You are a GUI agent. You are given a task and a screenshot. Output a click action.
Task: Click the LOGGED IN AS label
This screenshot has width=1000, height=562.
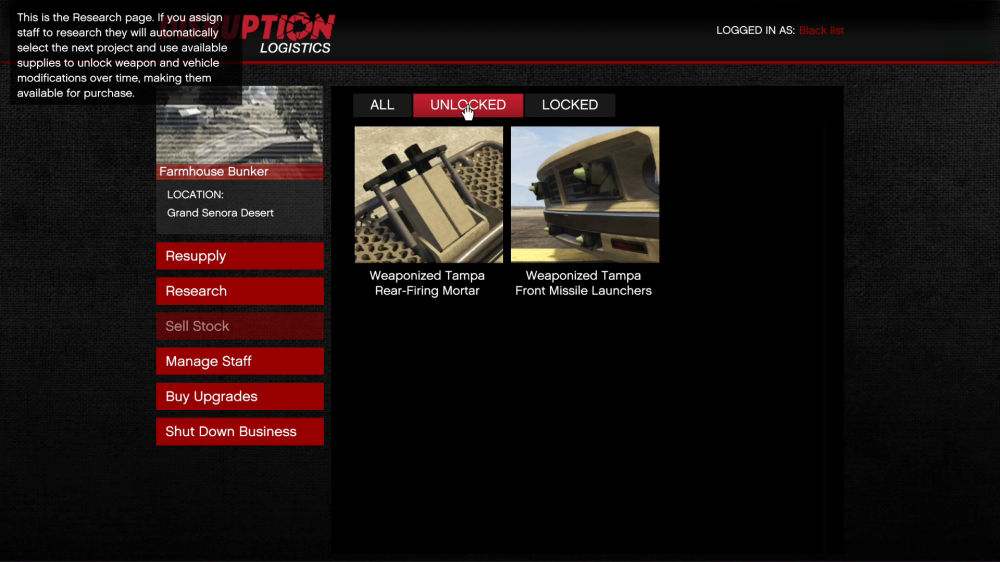pos(755,30)
